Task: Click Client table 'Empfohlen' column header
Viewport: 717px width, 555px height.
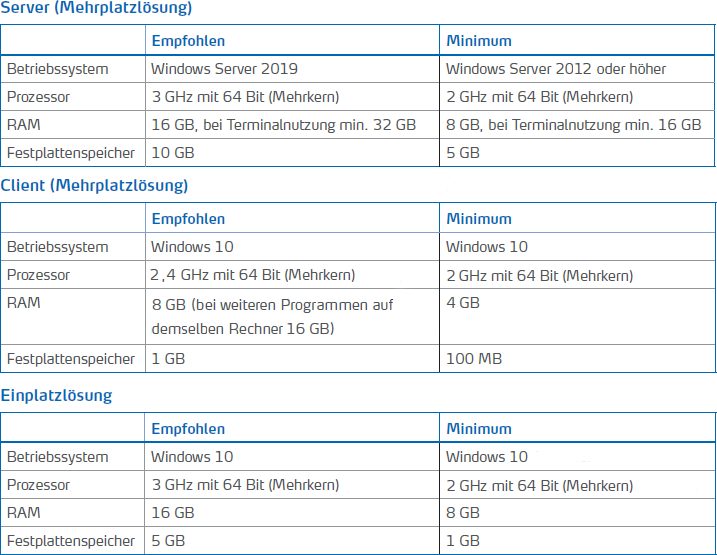Action: pyautogui.click(x=188, y=219)
